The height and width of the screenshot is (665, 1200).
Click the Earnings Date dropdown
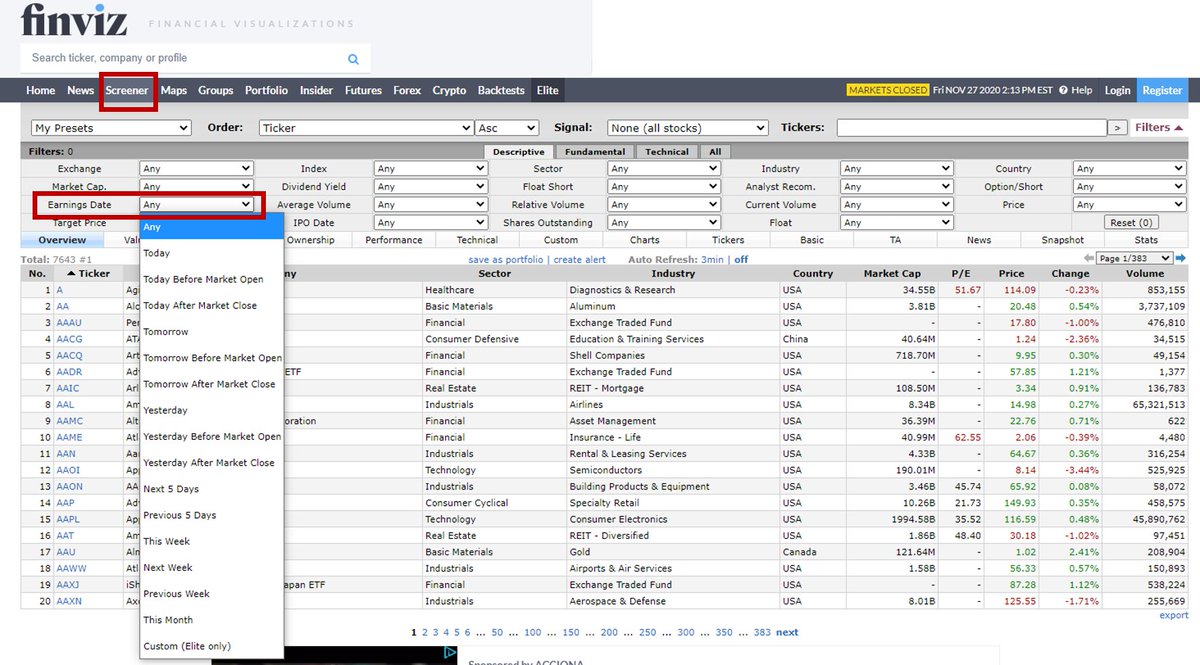pos(196,204)
